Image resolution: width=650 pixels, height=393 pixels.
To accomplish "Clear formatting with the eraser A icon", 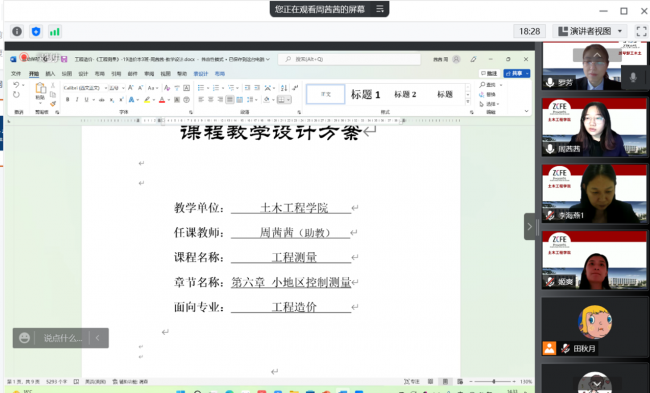I will point(167,87).
